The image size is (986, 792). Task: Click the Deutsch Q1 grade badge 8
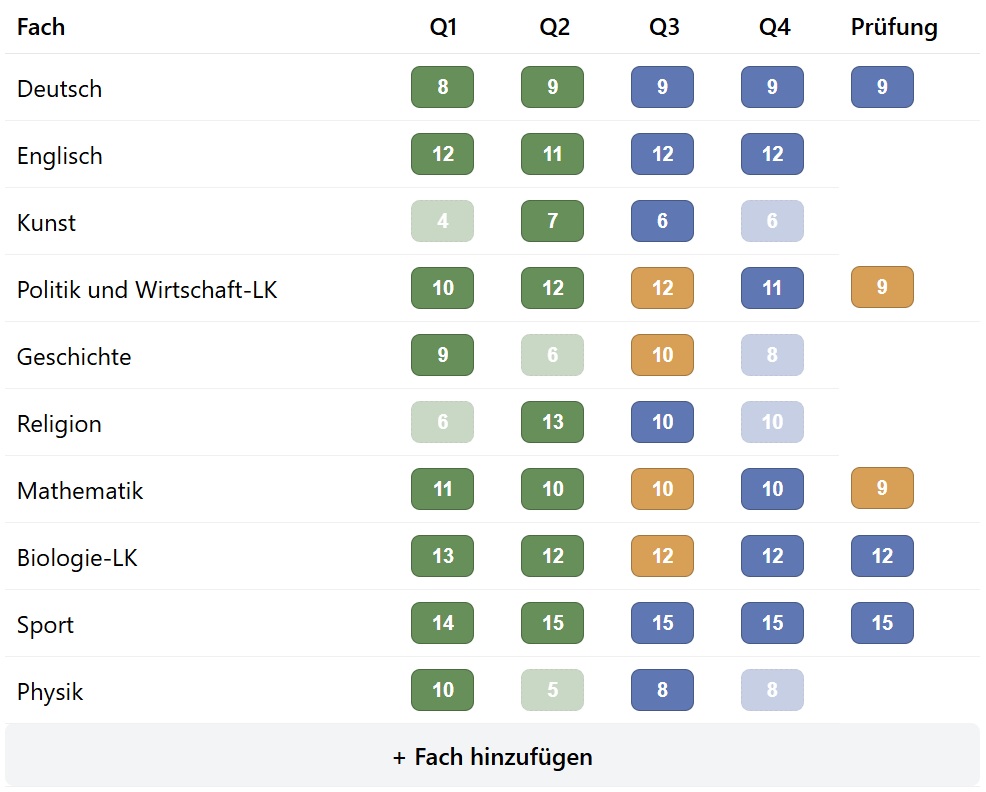[x=442, y=87]
